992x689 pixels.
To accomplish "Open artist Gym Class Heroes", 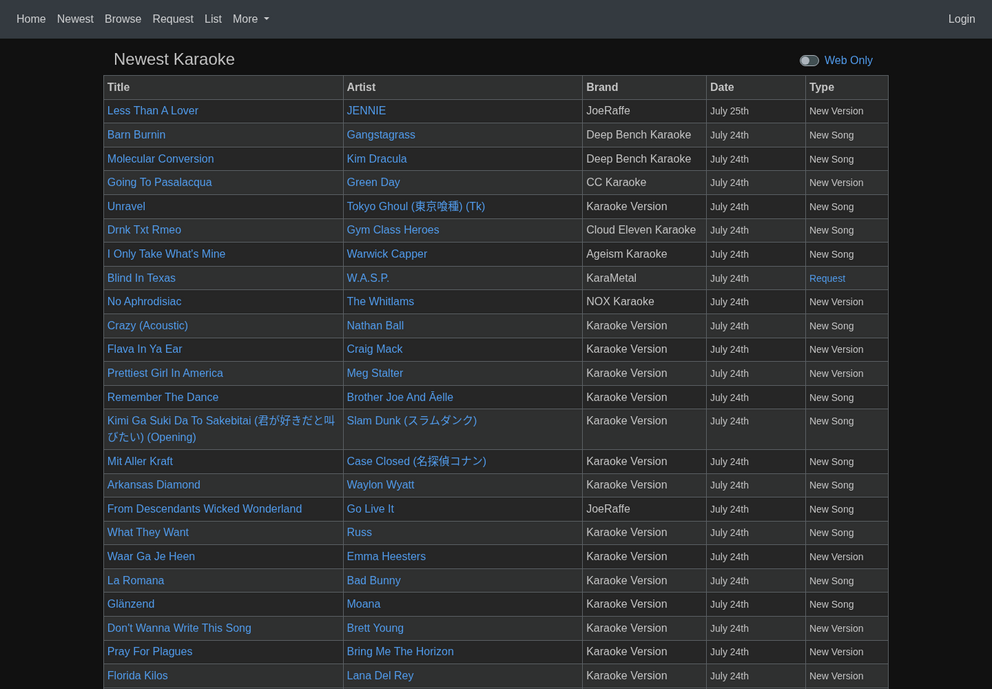I will pyautogui.click(x=393, y=230).
